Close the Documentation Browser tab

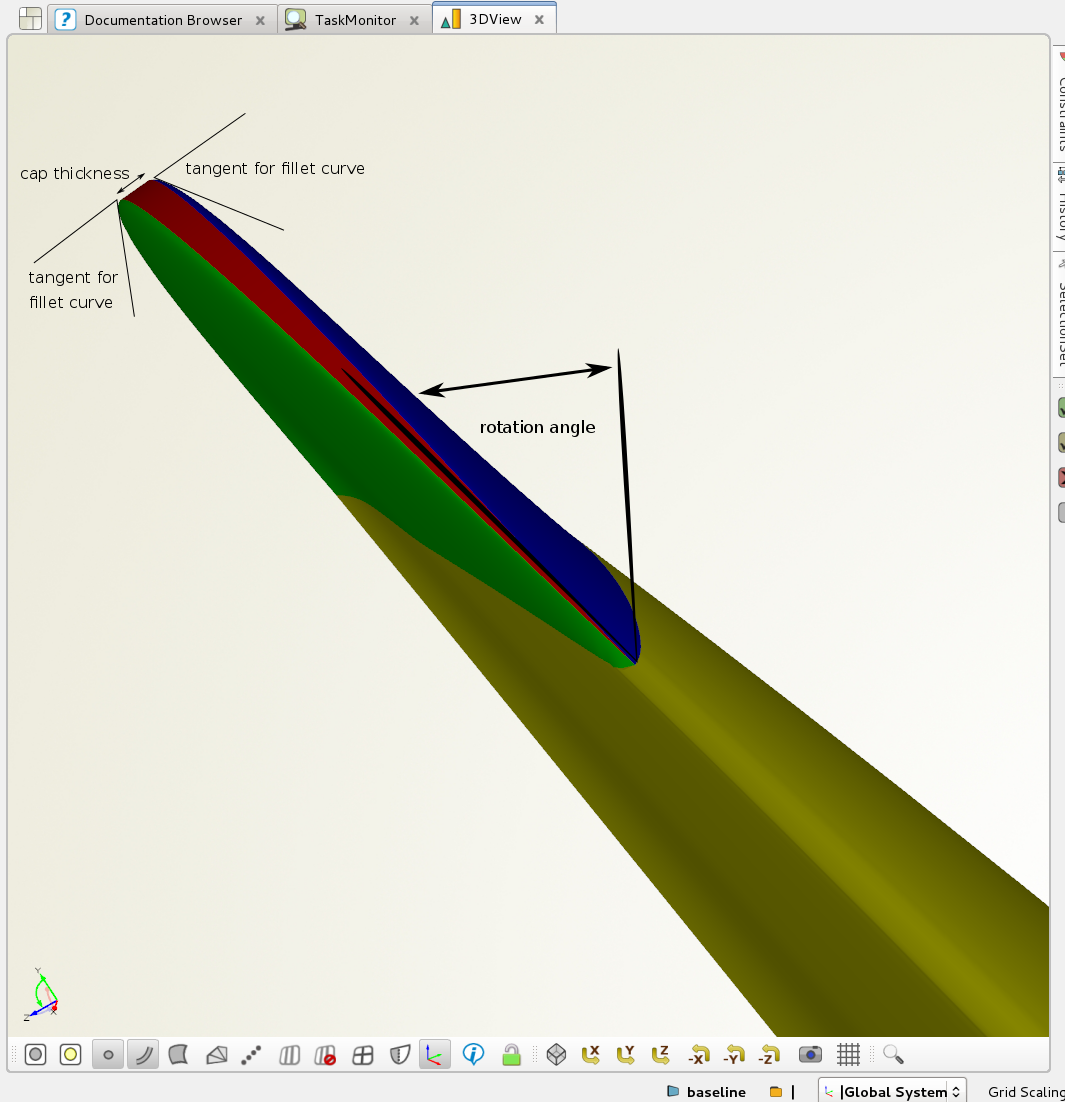click(x=260, y=20)
